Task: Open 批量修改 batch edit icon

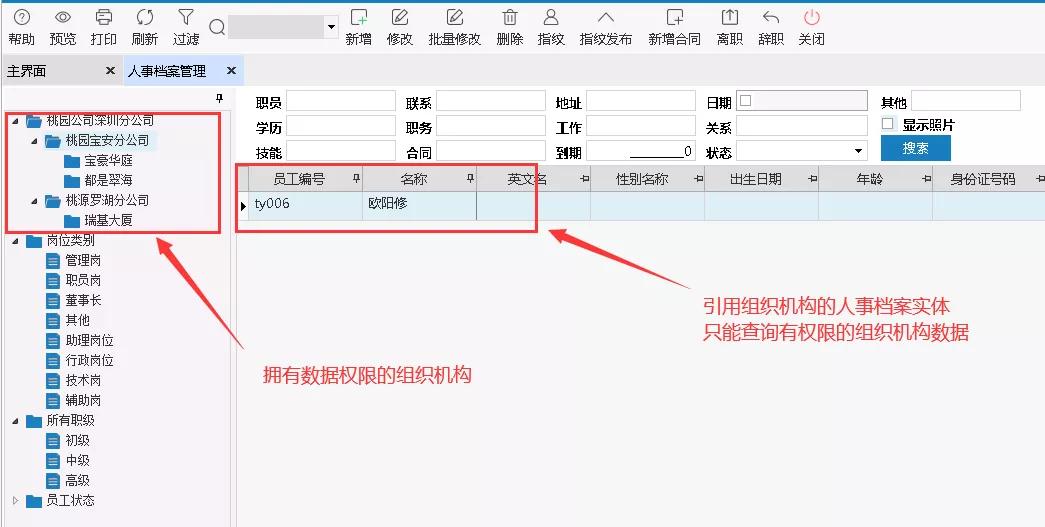Action: [x=455, y=17]
